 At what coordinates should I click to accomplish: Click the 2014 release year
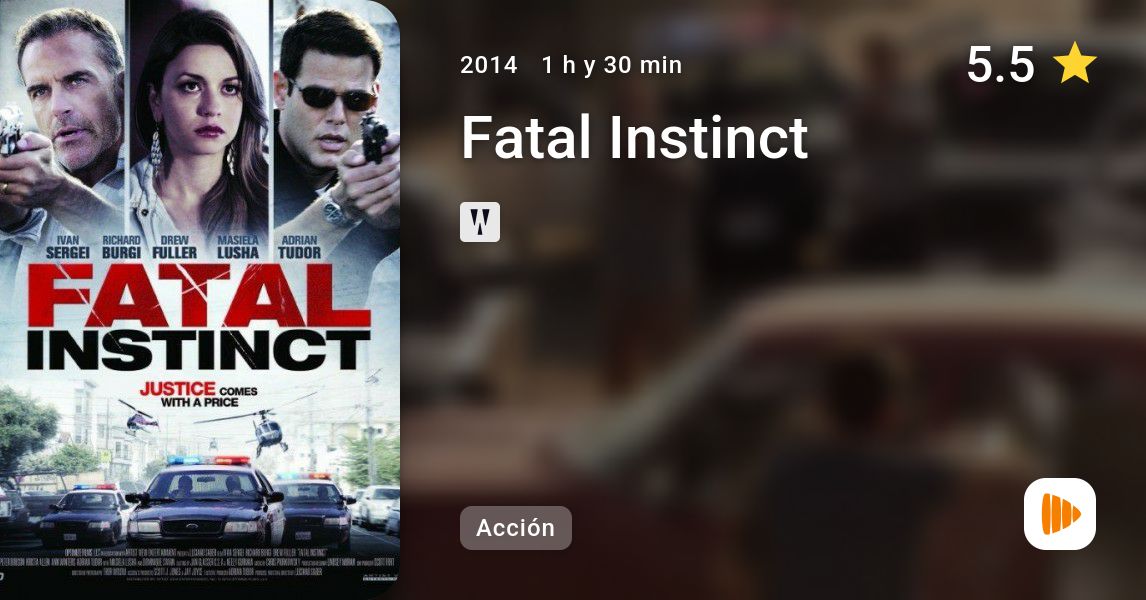[x=488, y=65]
